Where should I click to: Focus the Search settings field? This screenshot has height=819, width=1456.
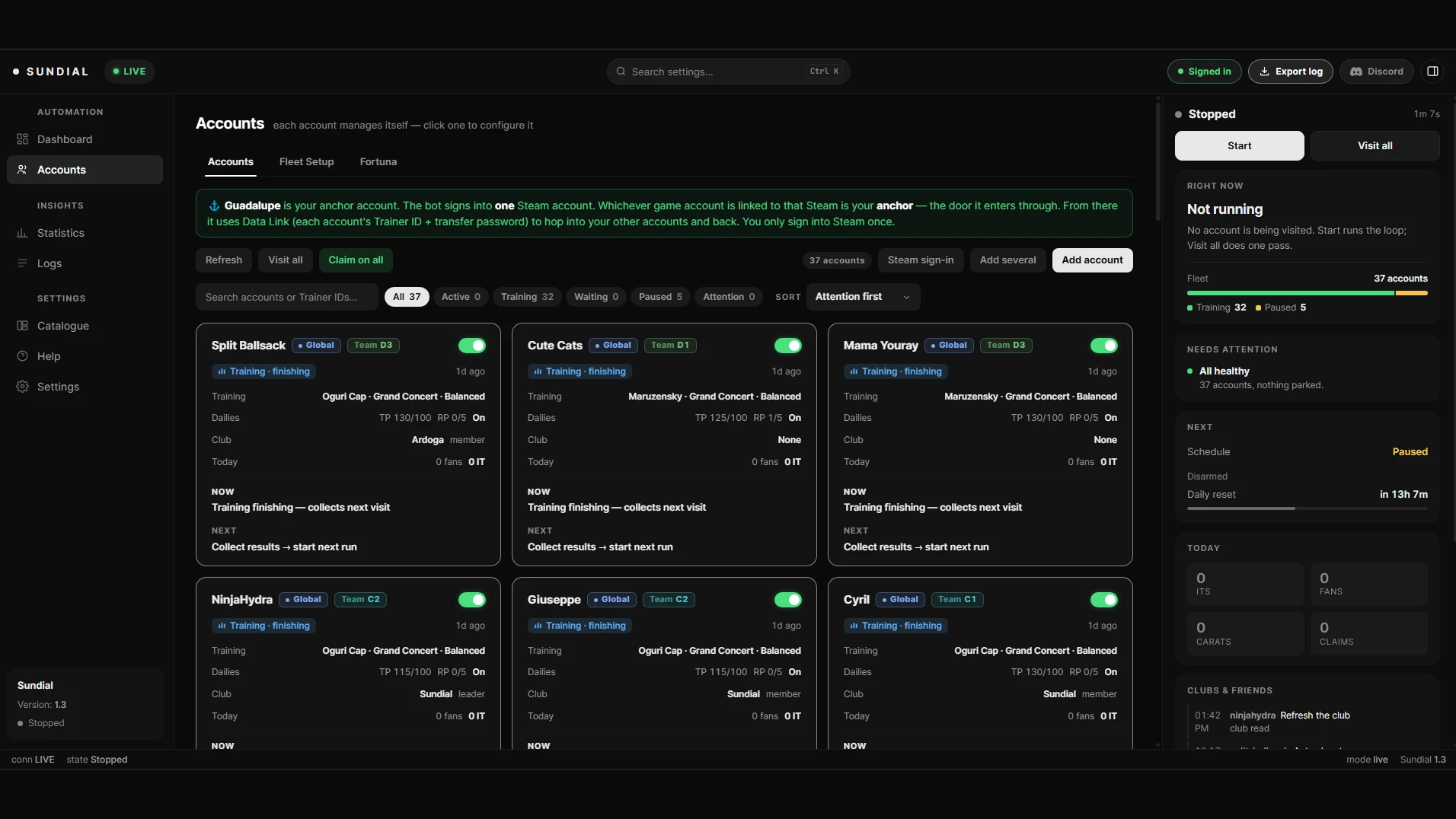pyautogui.click(x=728, y=72)
